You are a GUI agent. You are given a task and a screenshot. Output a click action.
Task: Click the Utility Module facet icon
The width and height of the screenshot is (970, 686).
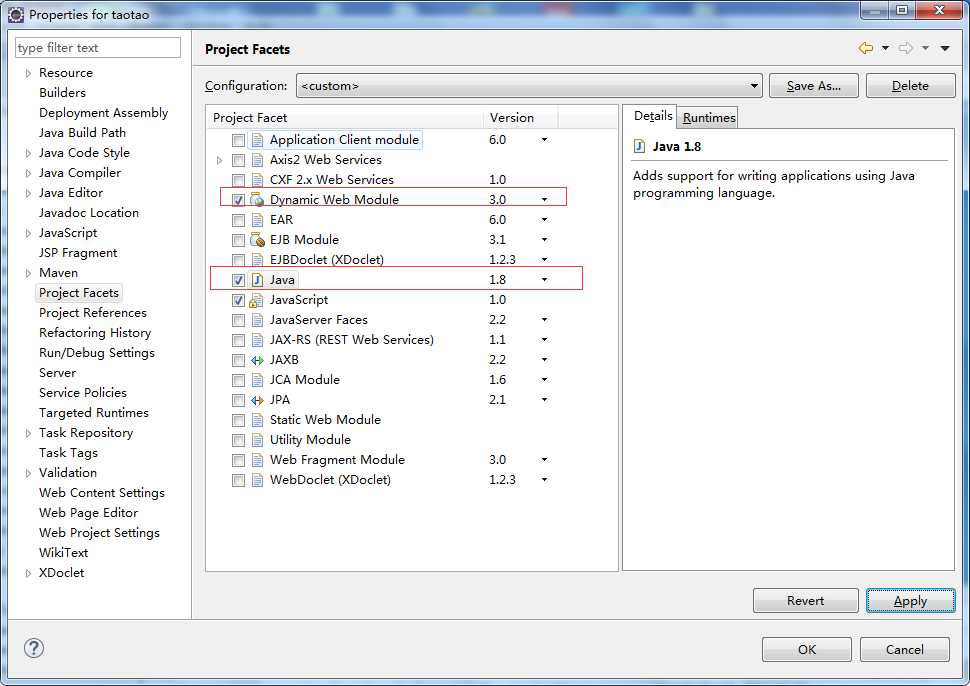pyautogui.click(x=257, y=440)
